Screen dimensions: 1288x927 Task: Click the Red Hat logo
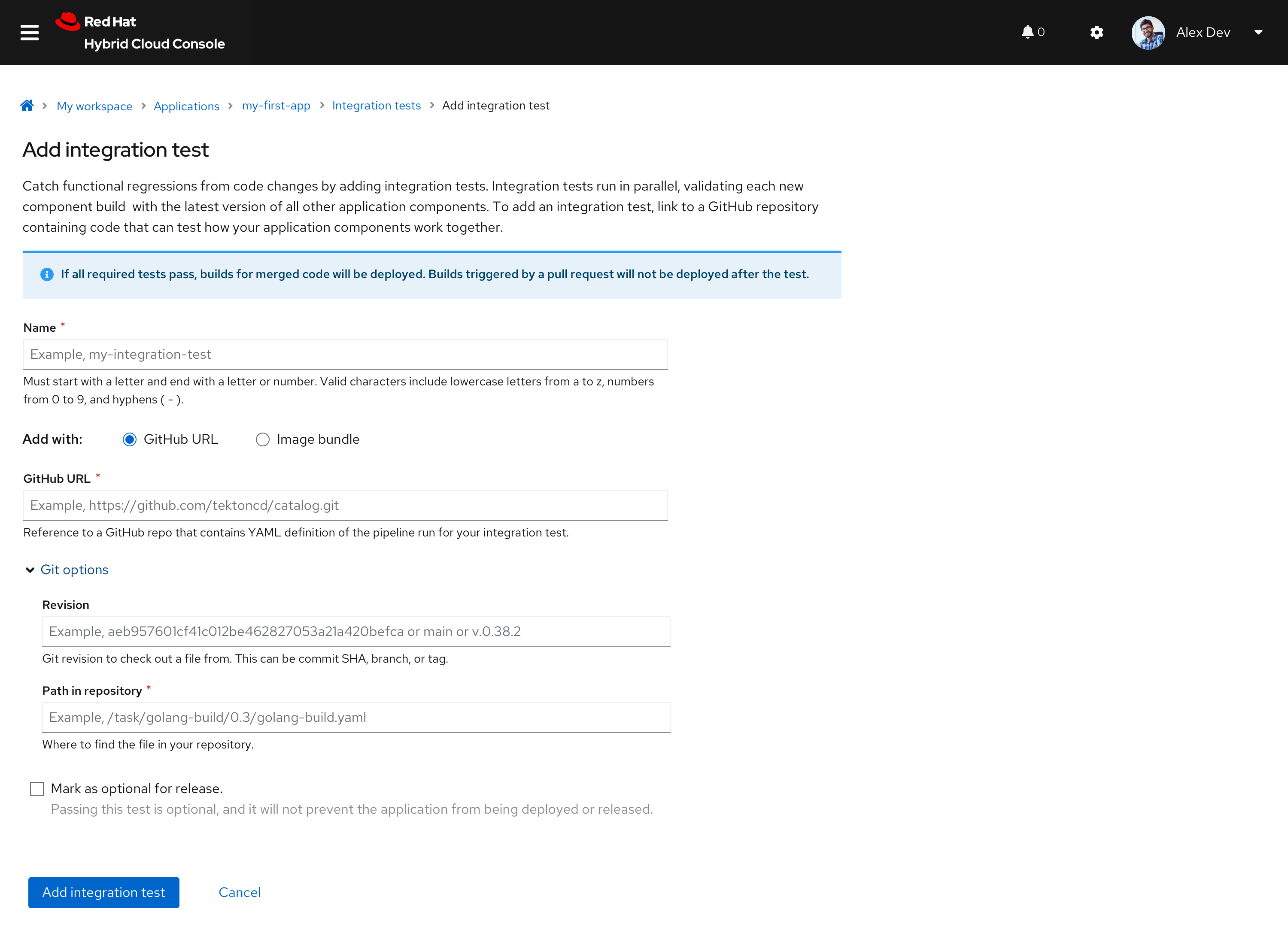tap(68, 21)
